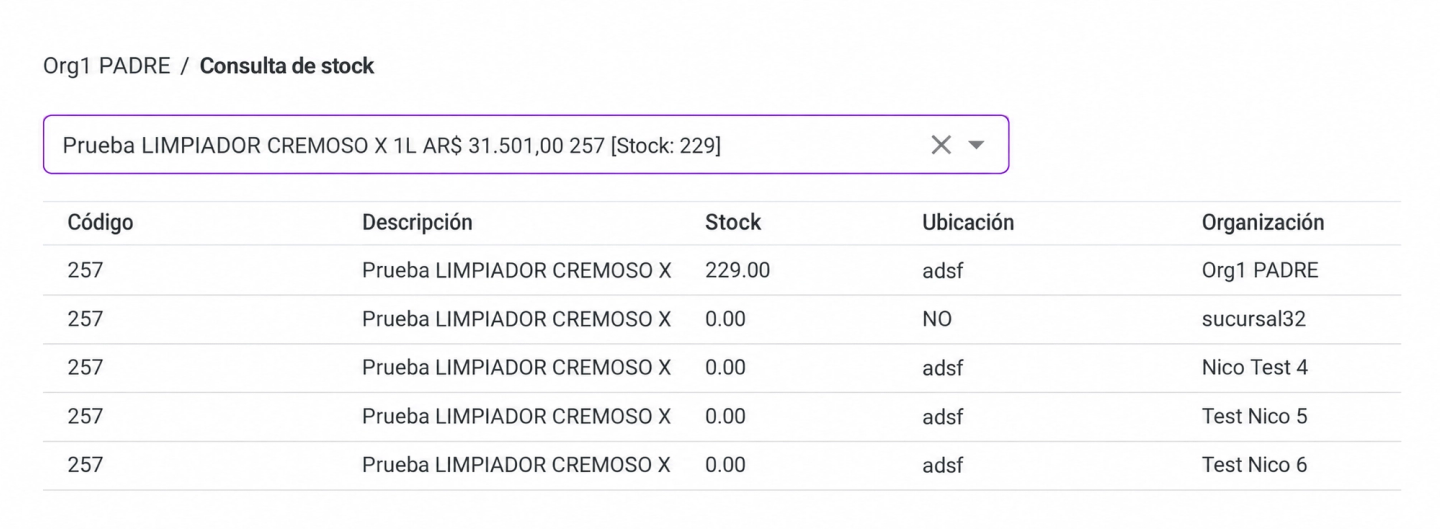
Task: Click adsf location in Org1 PADRE row
Action: pos(942,270)
